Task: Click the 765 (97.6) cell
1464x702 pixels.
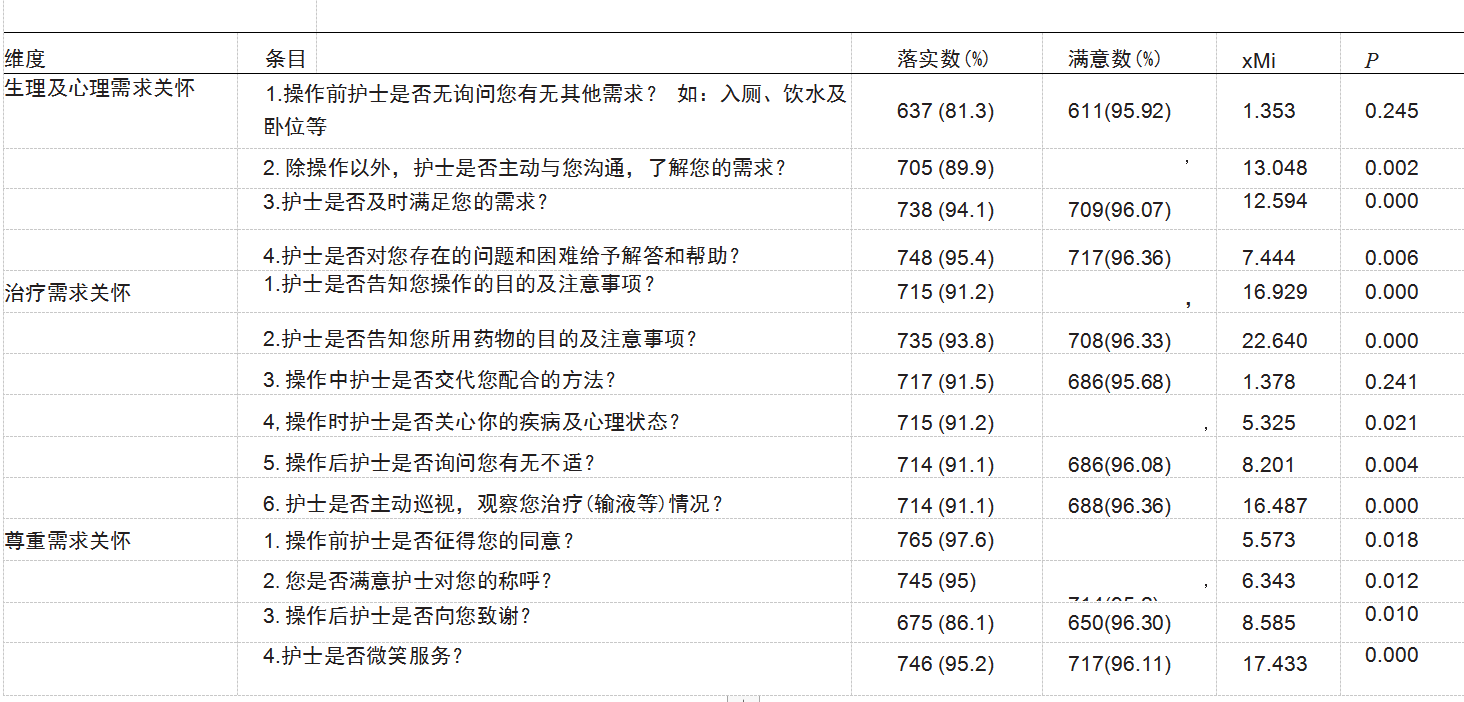Action: (945, 540)
